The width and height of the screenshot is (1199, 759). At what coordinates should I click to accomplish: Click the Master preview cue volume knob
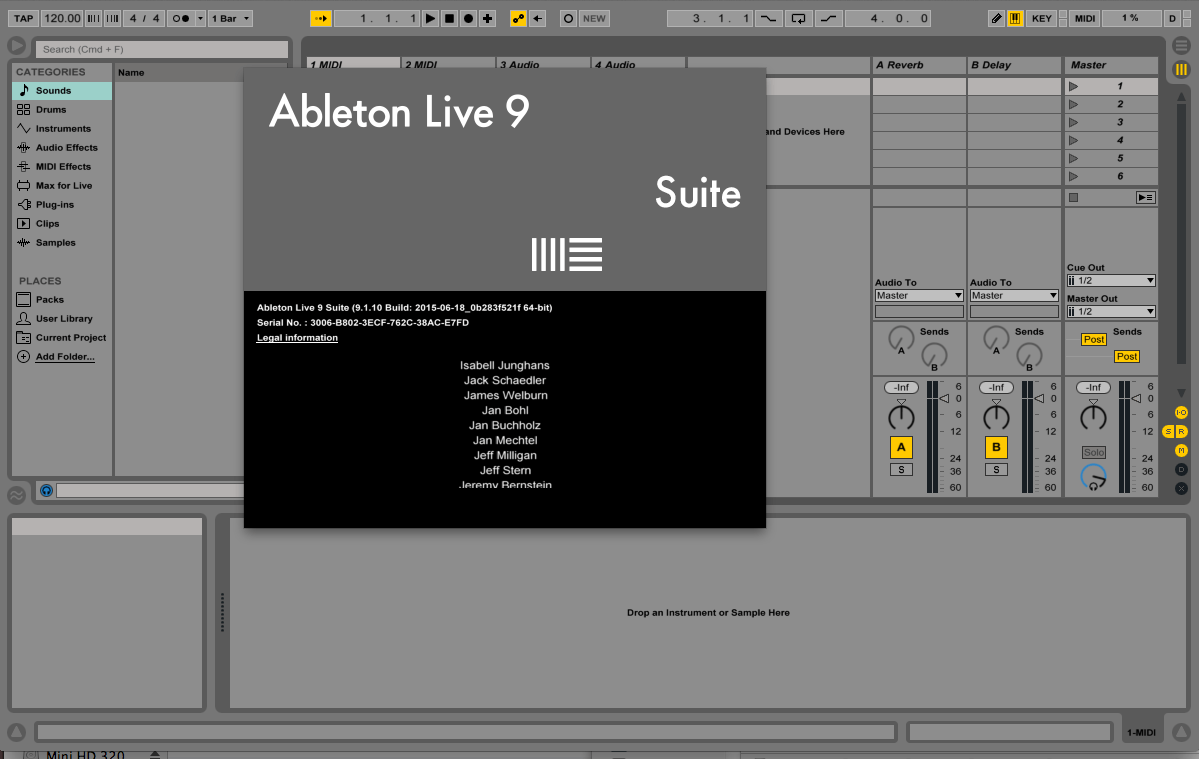(1093, 478)
